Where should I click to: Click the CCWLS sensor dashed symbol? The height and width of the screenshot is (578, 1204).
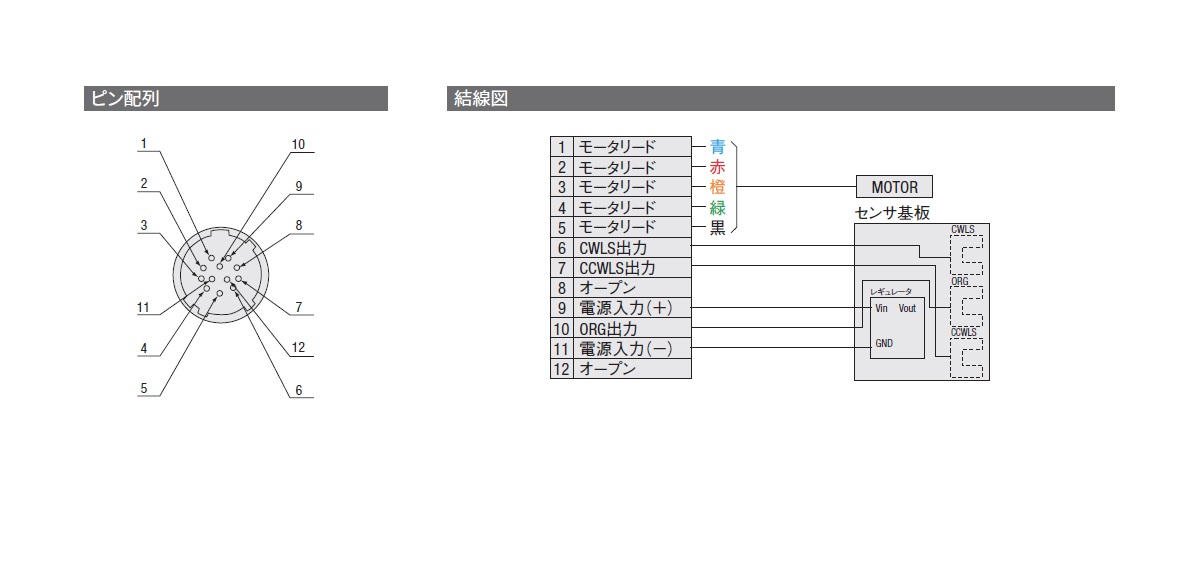tap(966, 356)
